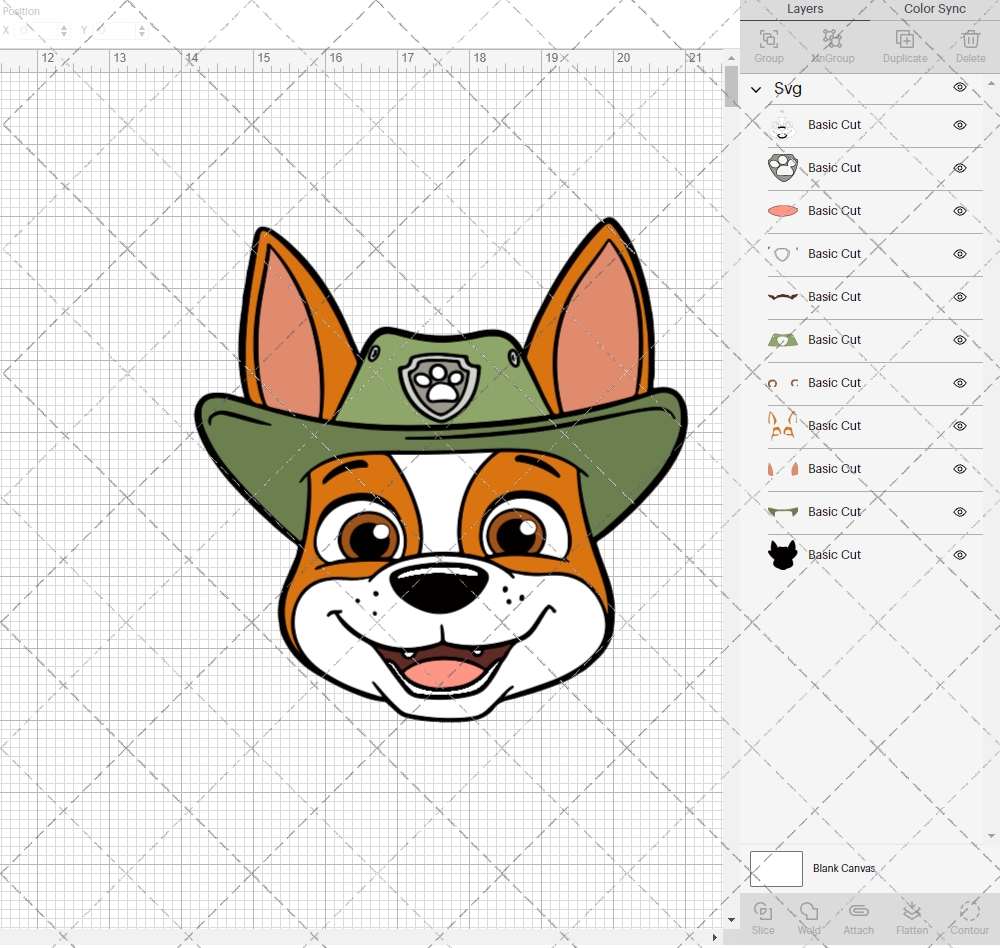Hide the paw badge Basic Cut layer

(x=960, y=168)
